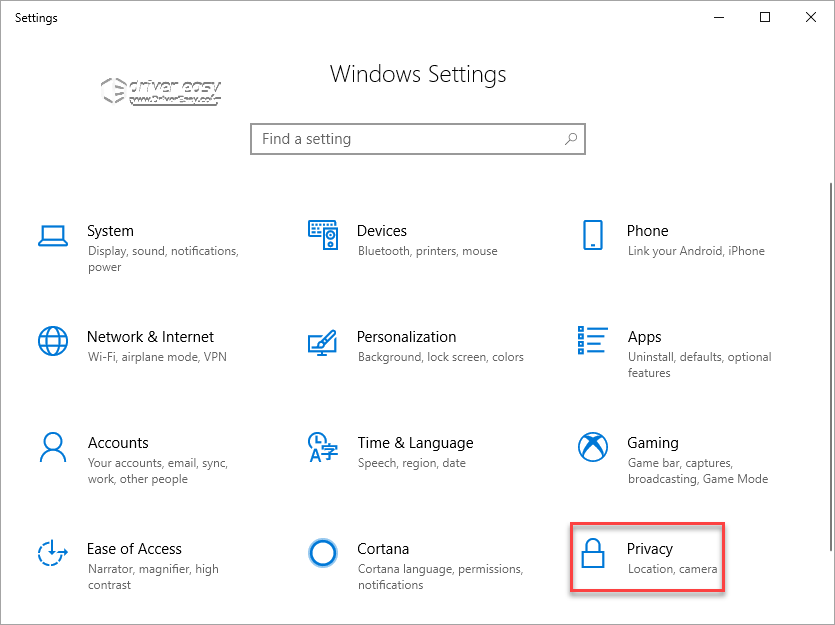Maximize the Settings window
Screen dimensions: 835x625
(x=765, y=18)
